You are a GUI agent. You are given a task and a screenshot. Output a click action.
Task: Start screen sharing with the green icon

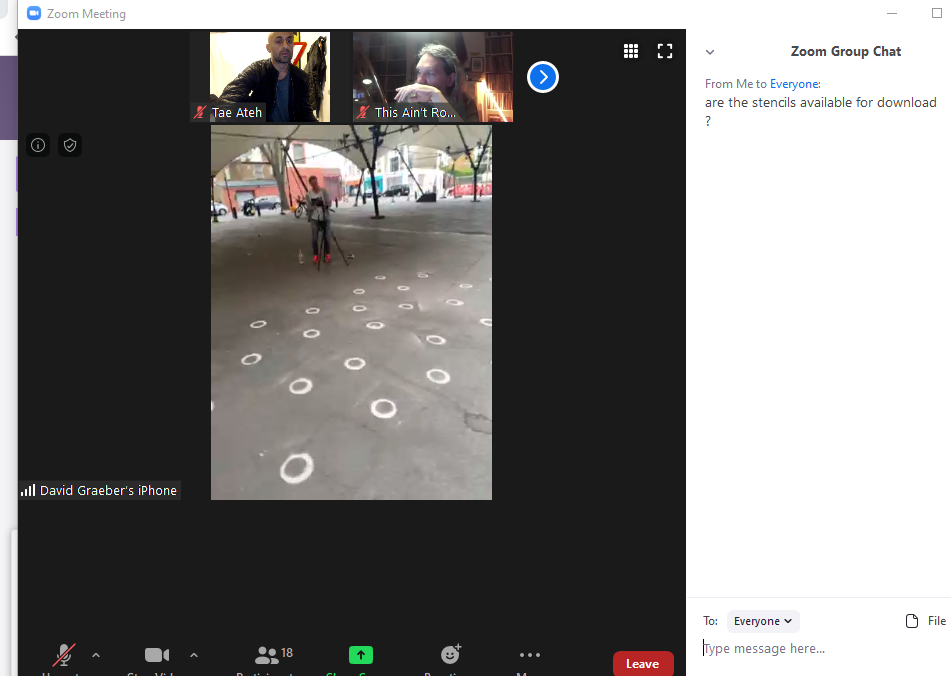(x=361, y=655)
